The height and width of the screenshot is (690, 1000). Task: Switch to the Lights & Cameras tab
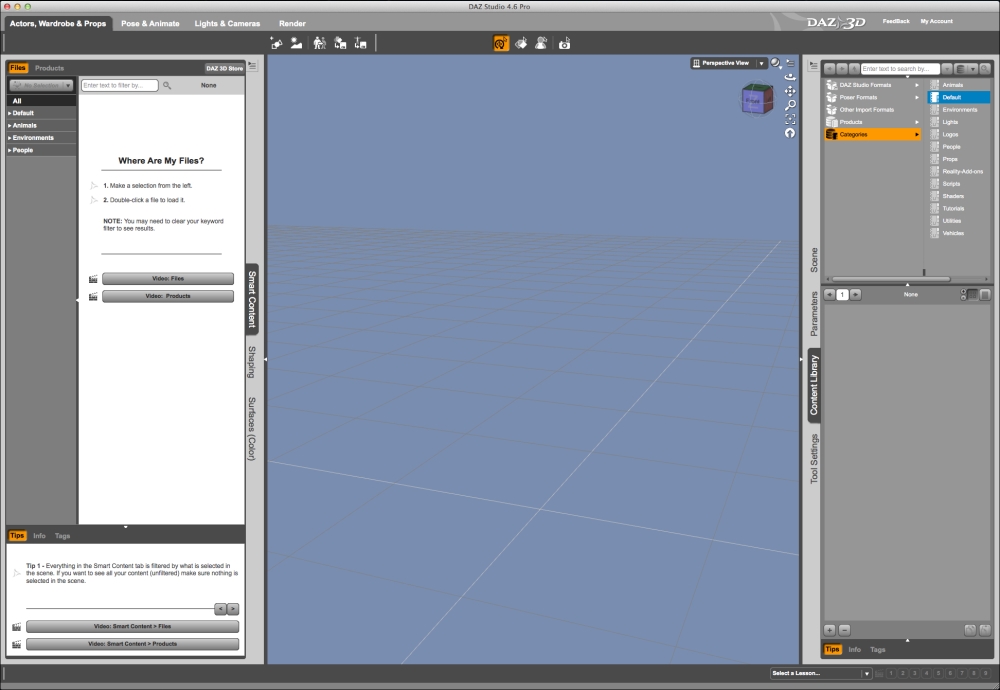tap(227, 24)
